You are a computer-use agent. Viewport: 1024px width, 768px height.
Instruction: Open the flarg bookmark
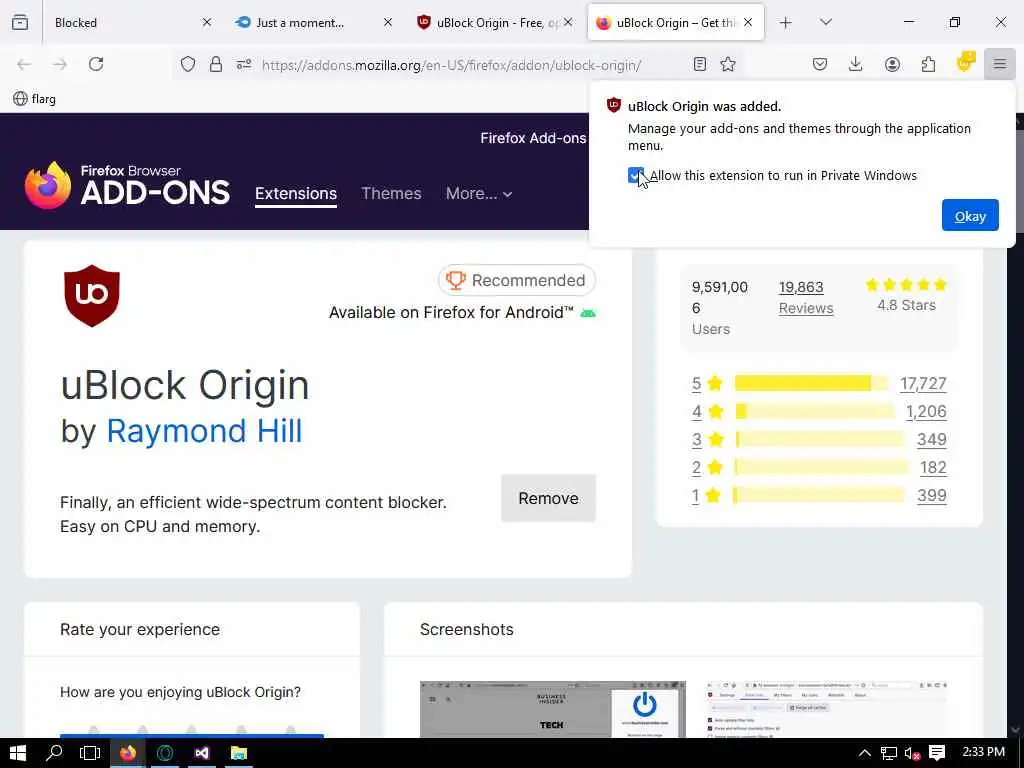point(35,99)
